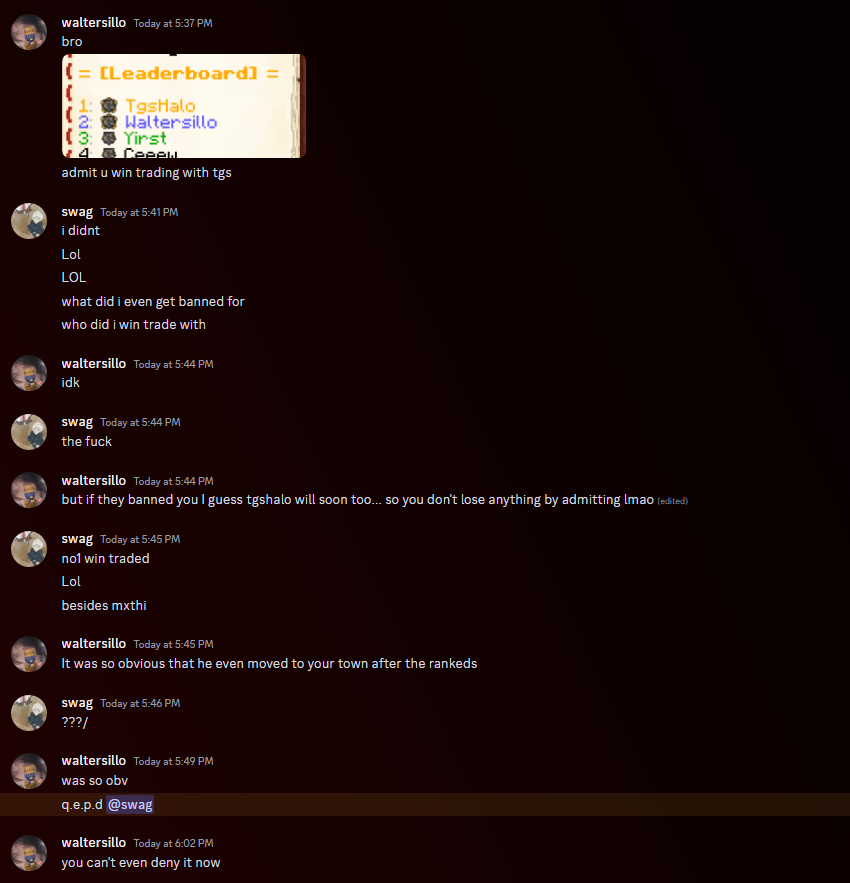This screenshot has height=883, width=850.
Task: Click swag's avatar at 5:41 PM message
Action: [x=29, y=221]
